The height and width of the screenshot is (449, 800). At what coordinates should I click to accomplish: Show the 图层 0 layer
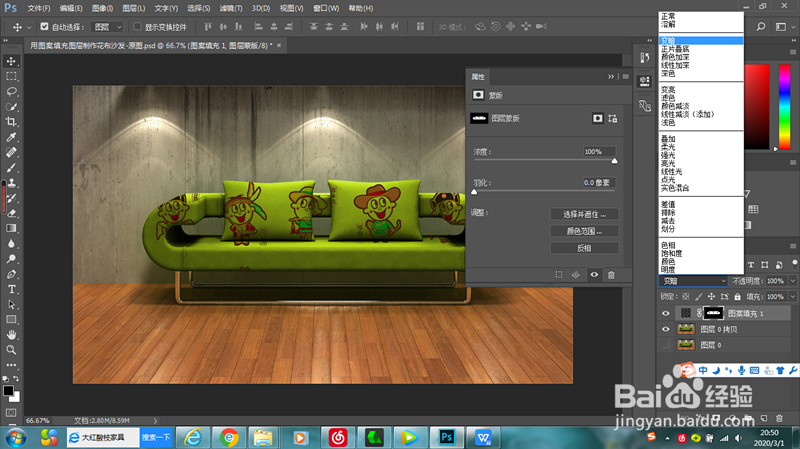click(x=665, y=345)
